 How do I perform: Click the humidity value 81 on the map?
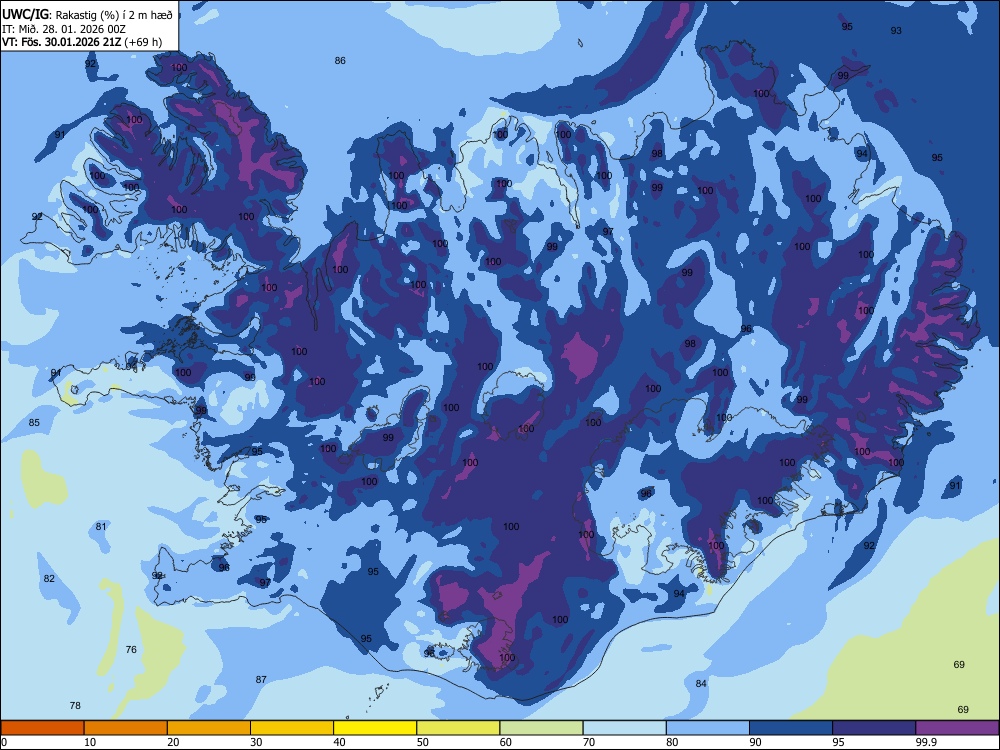click(x=101, y=526)
